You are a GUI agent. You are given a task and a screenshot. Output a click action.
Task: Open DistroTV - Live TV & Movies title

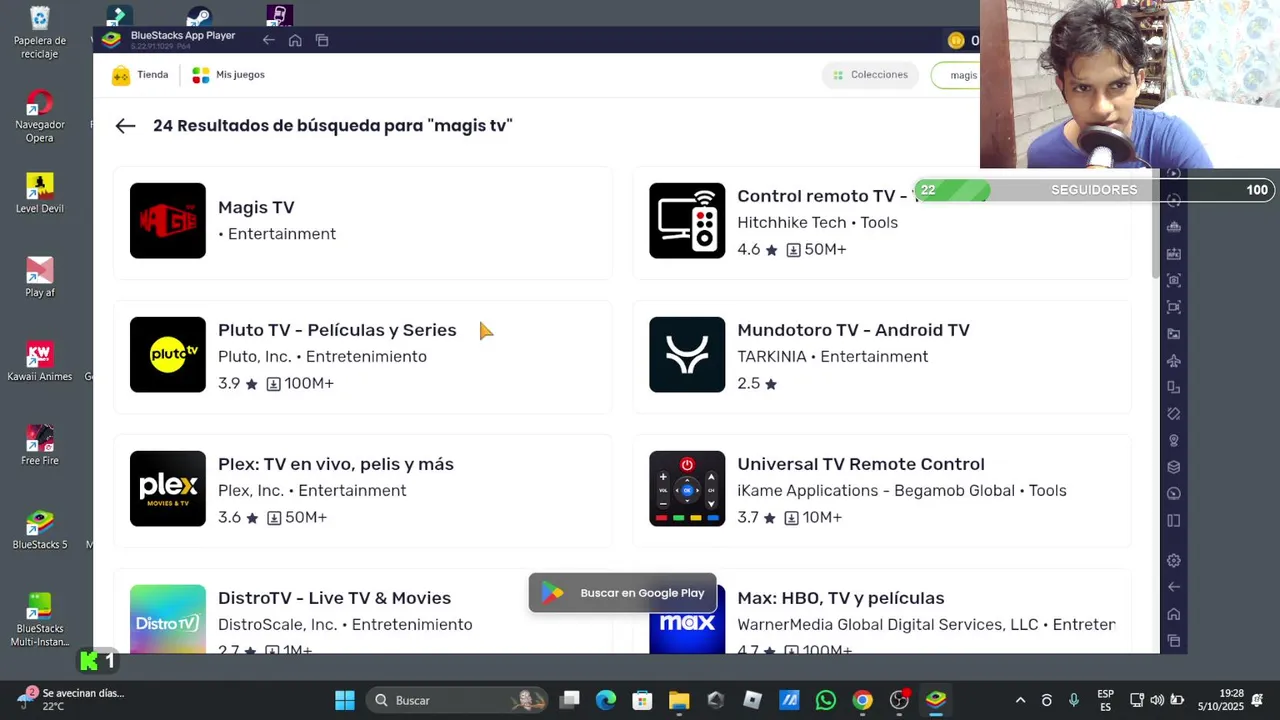click(334, 598)
